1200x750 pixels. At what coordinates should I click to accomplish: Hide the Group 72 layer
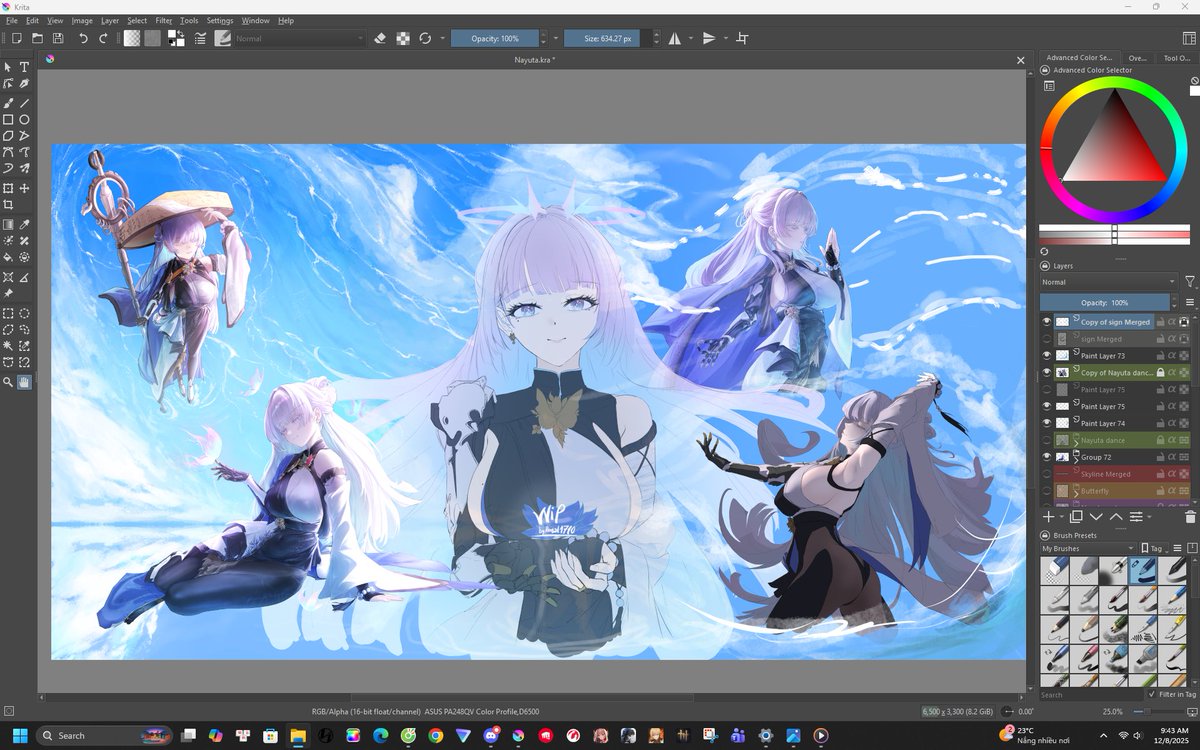(1047, 457)
